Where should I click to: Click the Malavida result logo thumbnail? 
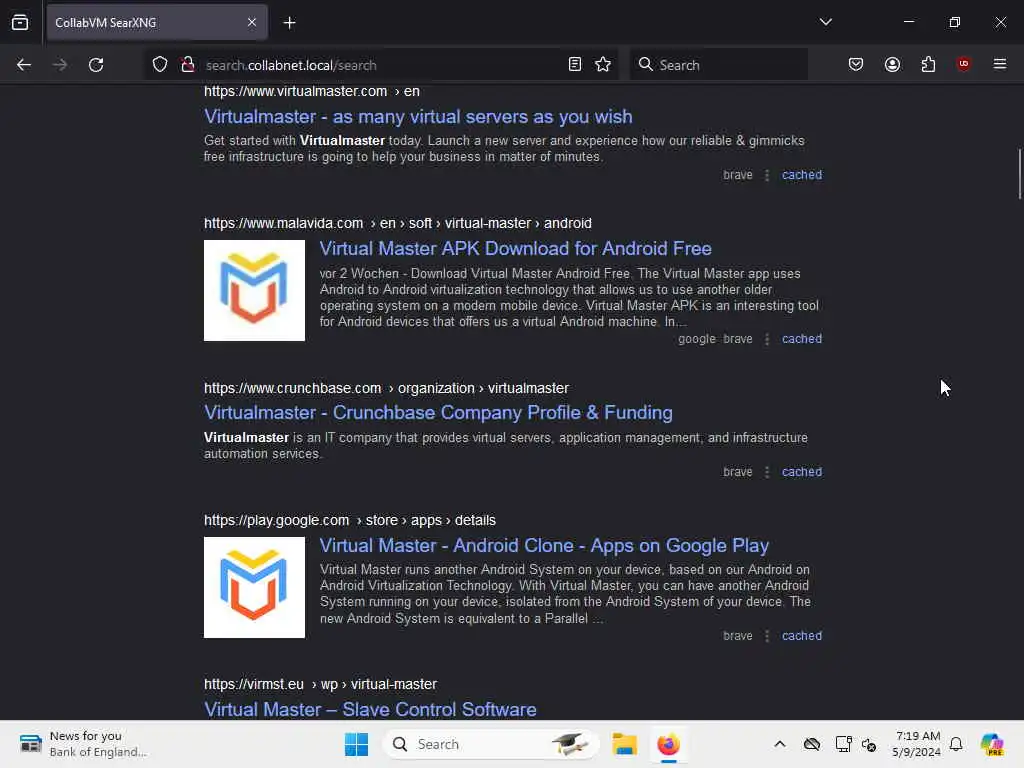coord(254,290)
